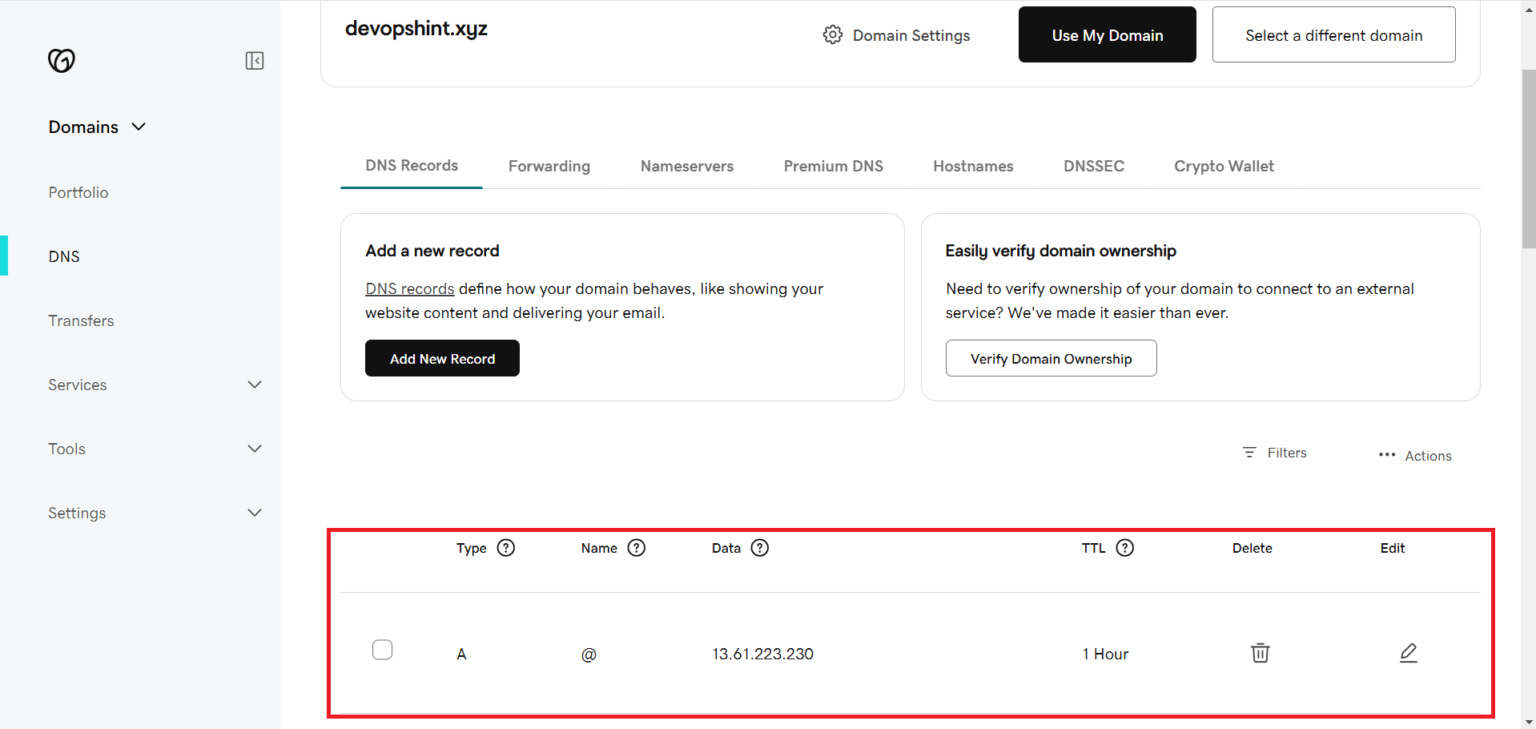Edit the A record with the pencil icon
1536x729 pixels.
click(1408, 652)
